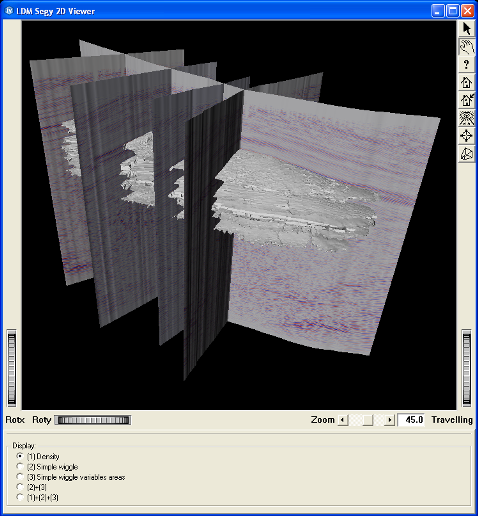Choose Simple wiggle variables areas option
Viewport: 478px width, 516px height.
pyautogui.click(x=71, y=477)
